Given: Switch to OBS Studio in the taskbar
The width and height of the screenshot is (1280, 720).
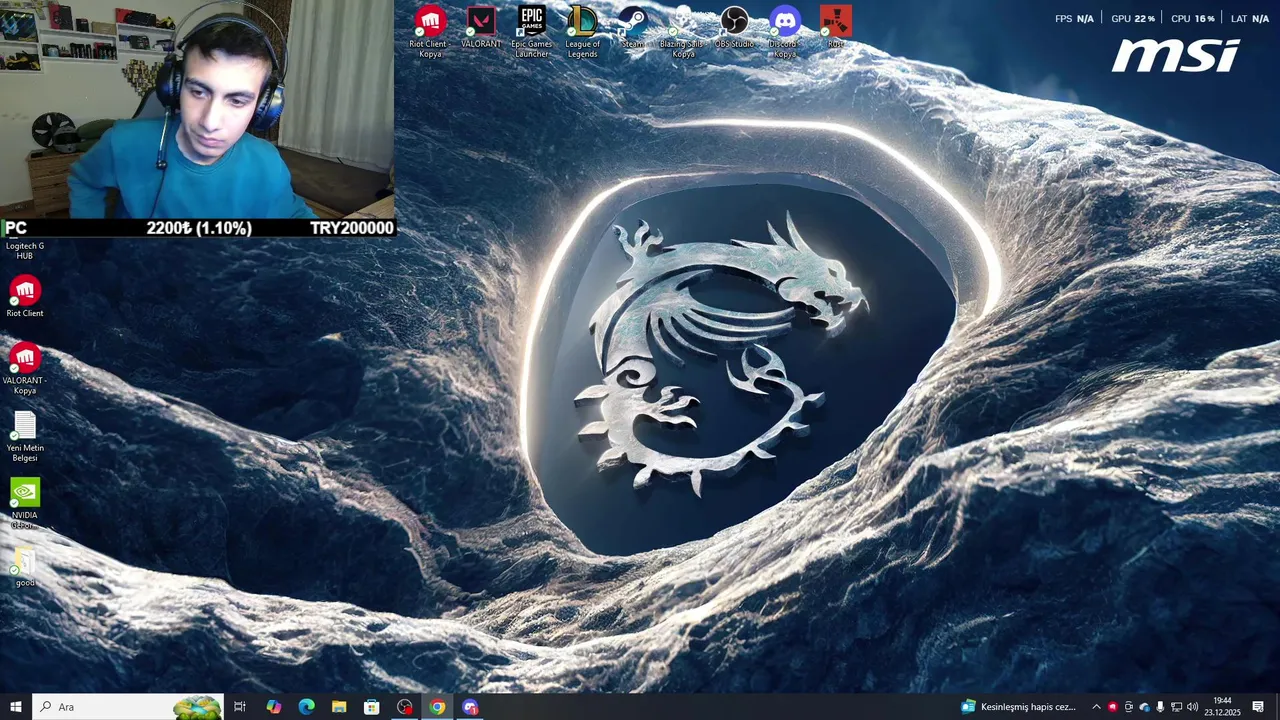Looking at the screenshot, I should [x=405, y=707].
